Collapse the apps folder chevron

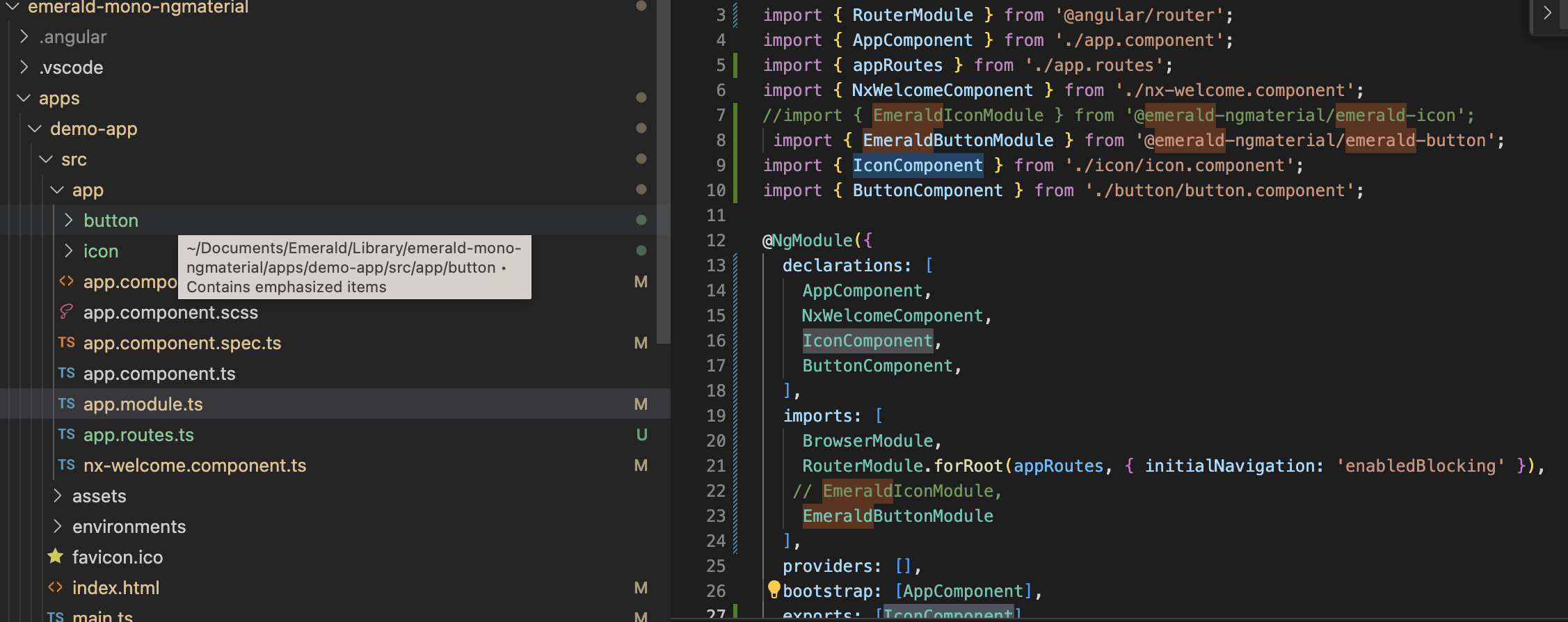coord(24,97)
